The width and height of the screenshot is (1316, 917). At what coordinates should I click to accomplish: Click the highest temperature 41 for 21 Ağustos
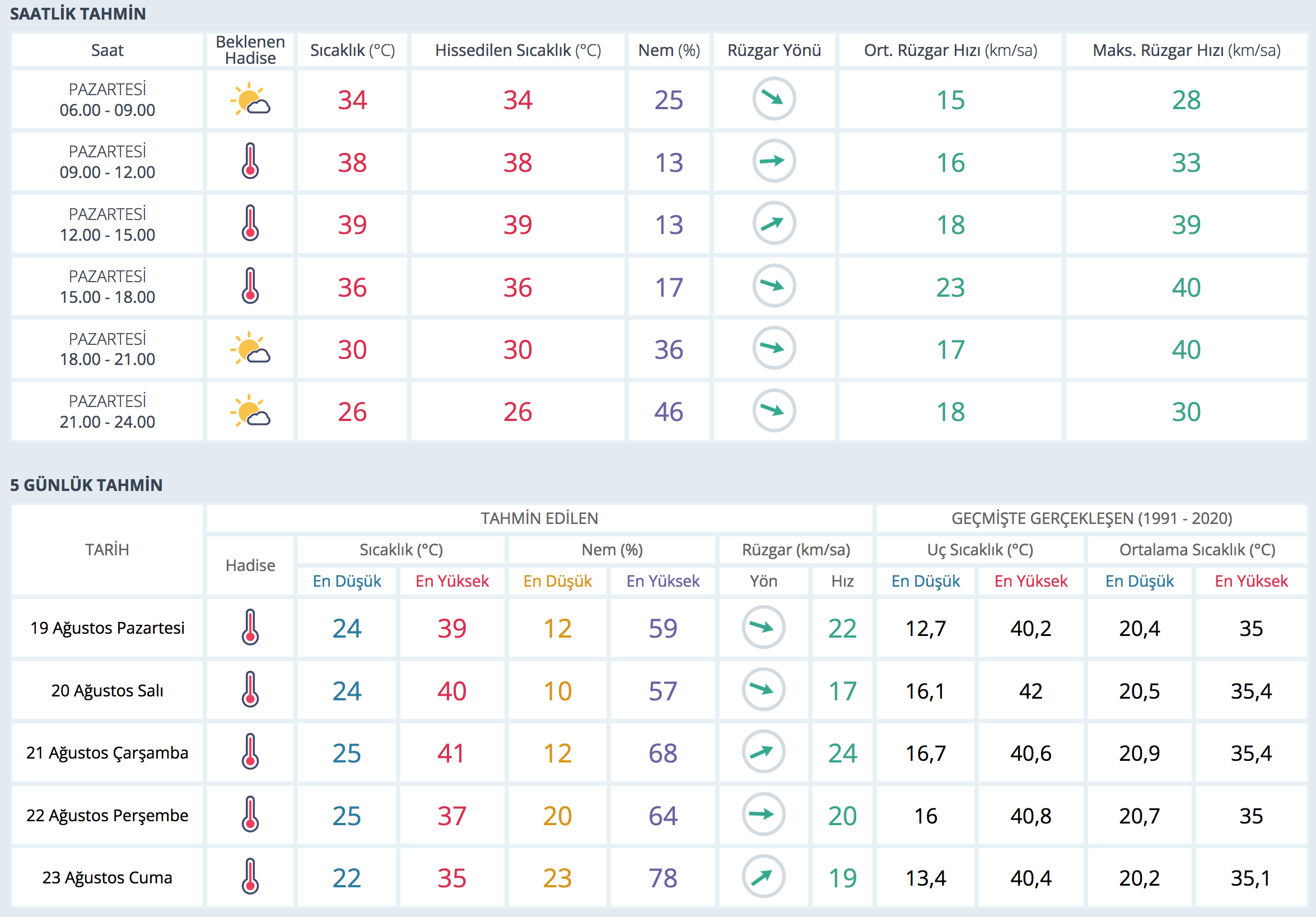tap(451, 753)
